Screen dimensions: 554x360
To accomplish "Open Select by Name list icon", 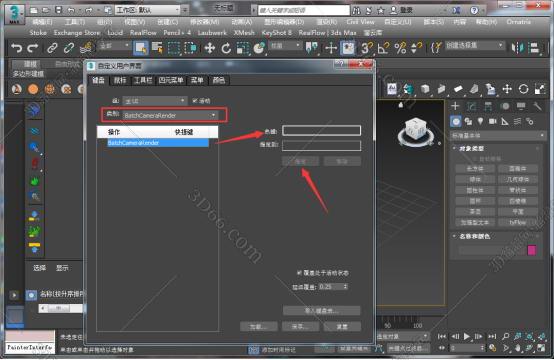I will [157, 48].
